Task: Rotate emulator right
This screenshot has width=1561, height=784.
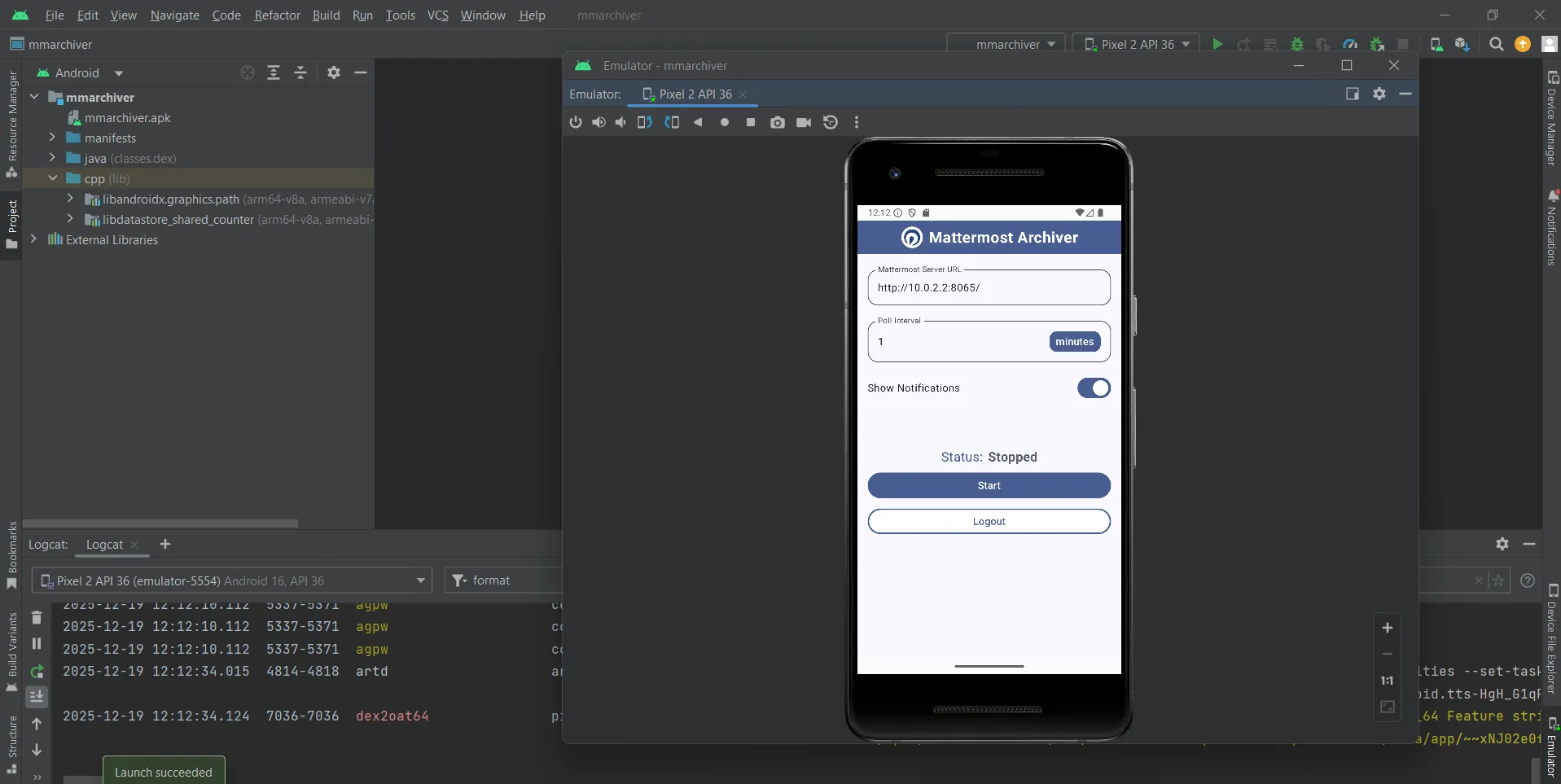Action: coord(672,122)
